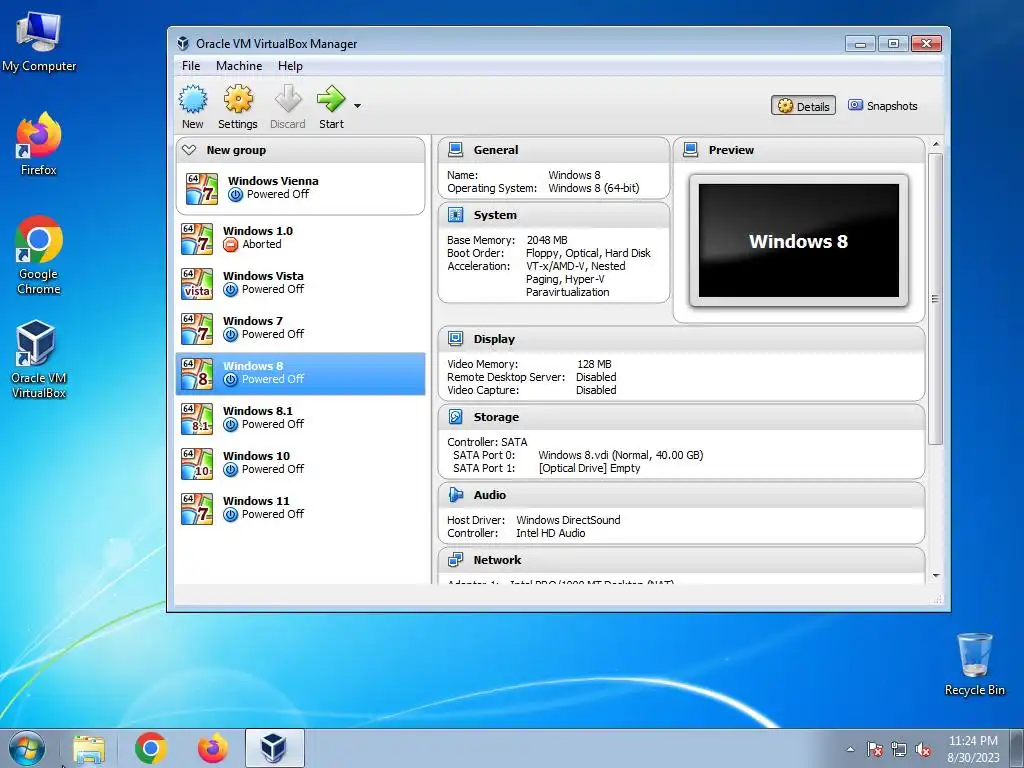This screenshot has width=1024, height=768.
Task: Click the Preview section monitor icon
Action: coord(690,150)
